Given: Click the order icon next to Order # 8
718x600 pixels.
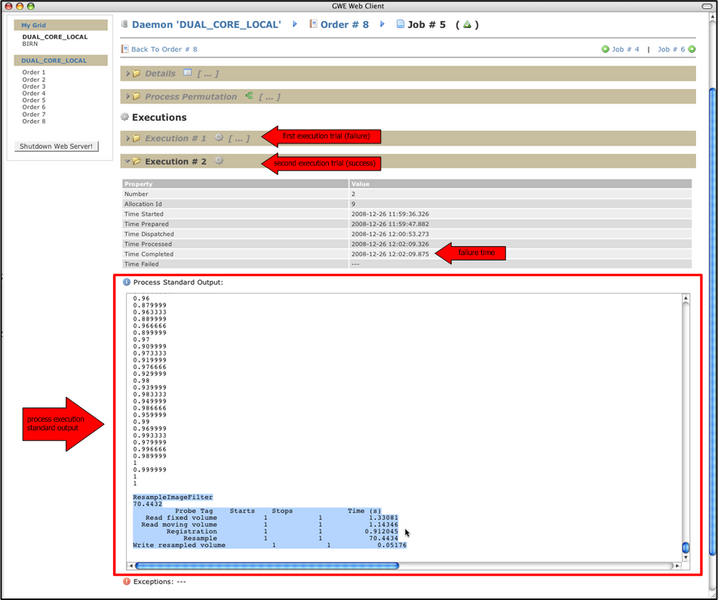Looking at the screenshot, I should pos(313,24).
